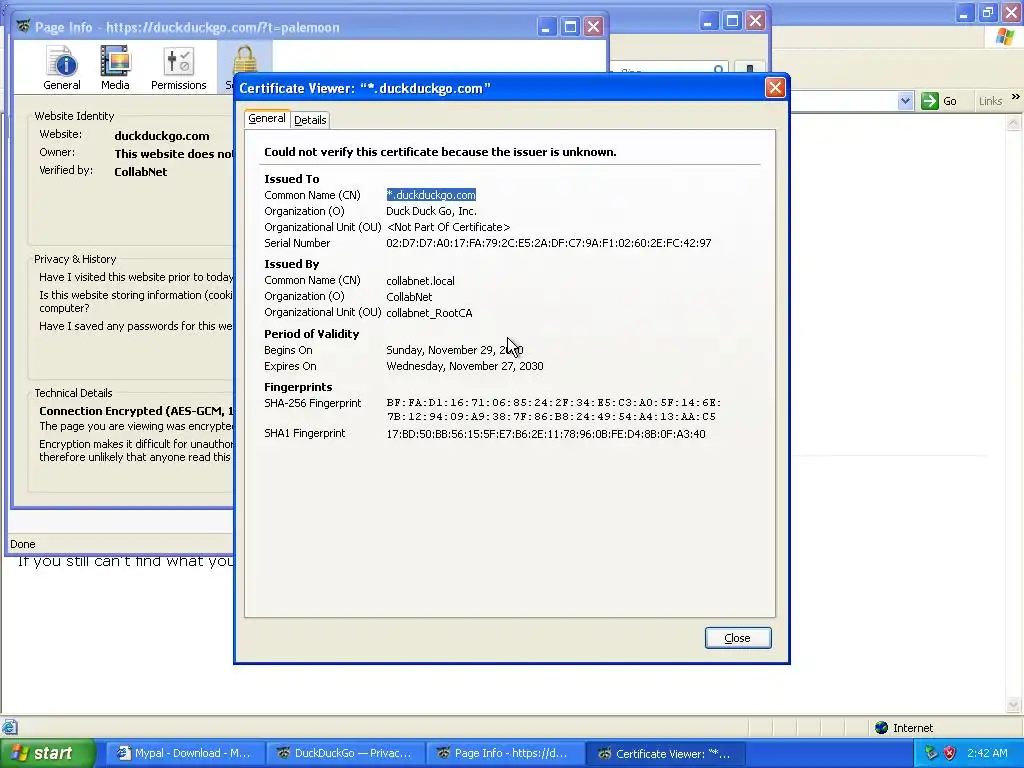Click the CollabNet issuer organization value
The image size is (1024, 768).
[409, 296]
